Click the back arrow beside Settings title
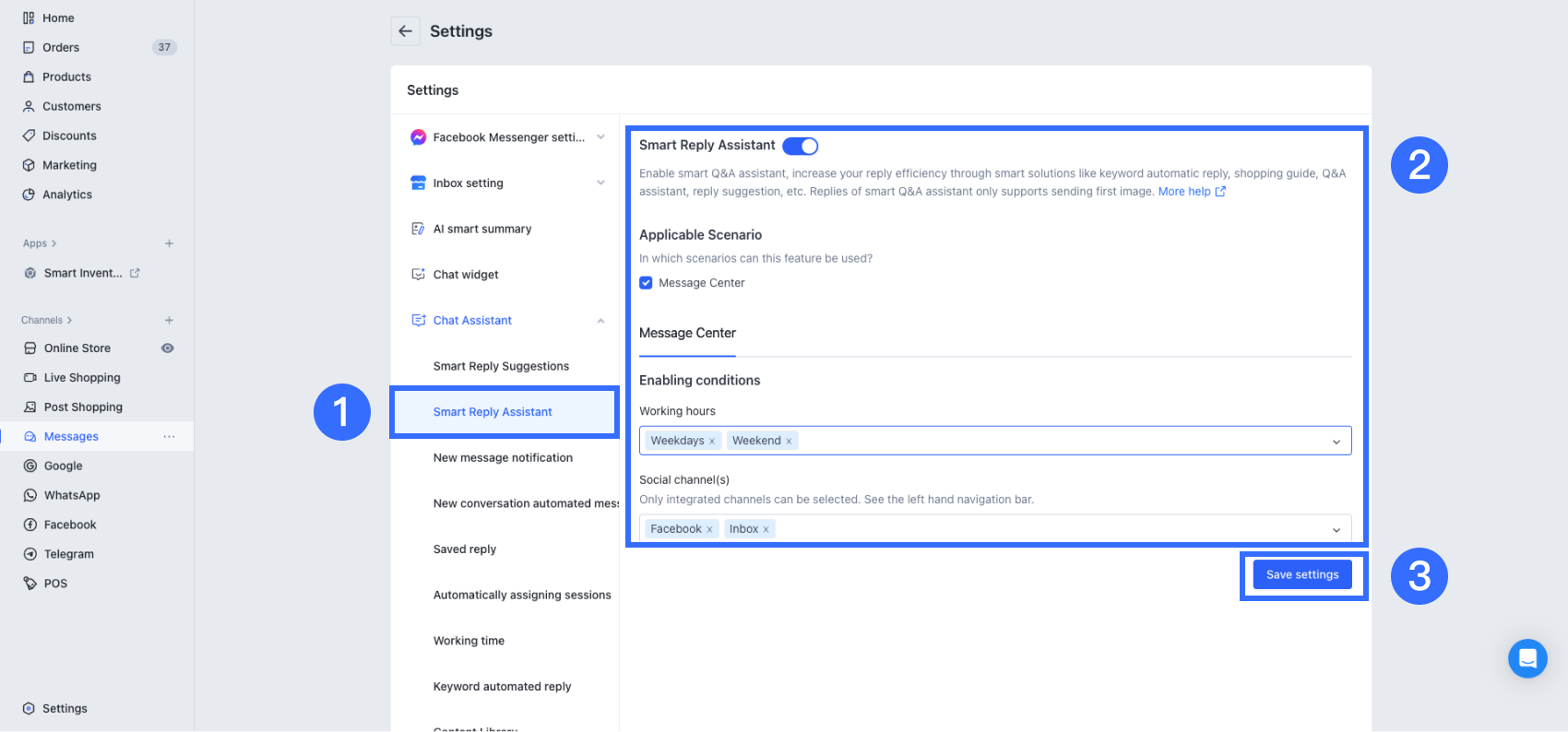Screen dimensions: 1568x732 405,31
